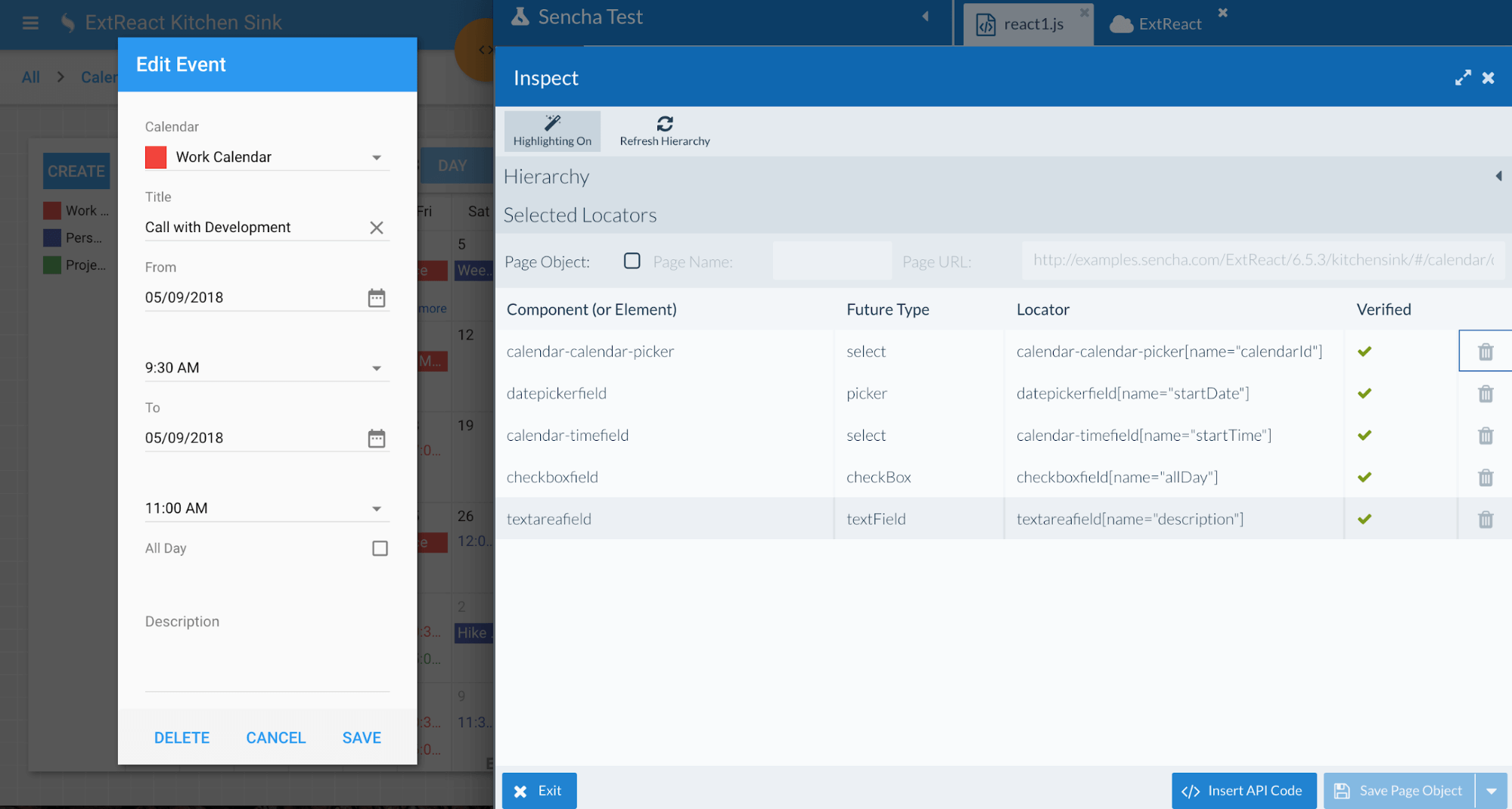The width and height of the screenshot is (1512, 809).
Task: Click Save Page Object button
Action: [x=1399, y=791]
